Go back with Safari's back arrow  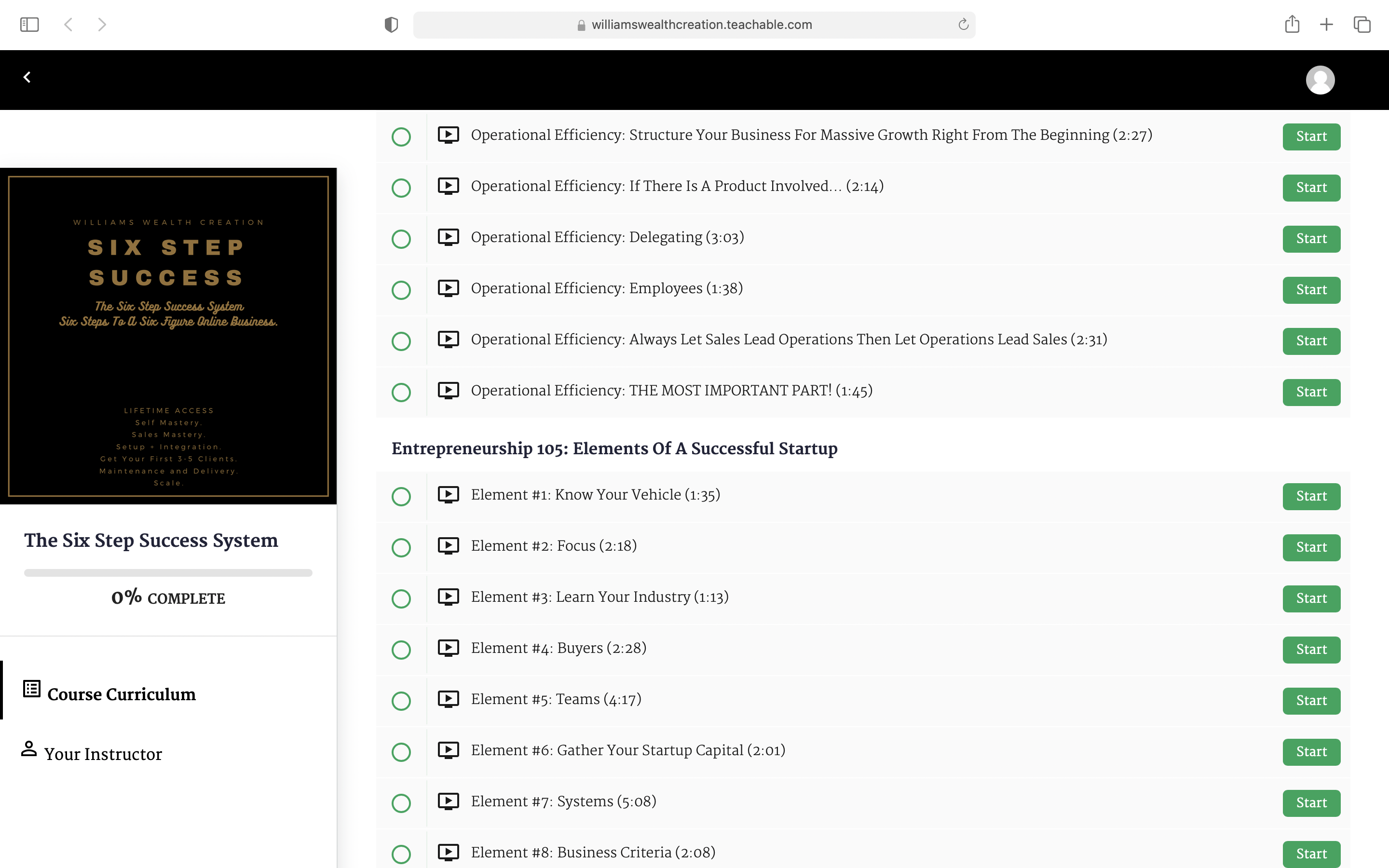pyautogui.click(x=68, y=25)
